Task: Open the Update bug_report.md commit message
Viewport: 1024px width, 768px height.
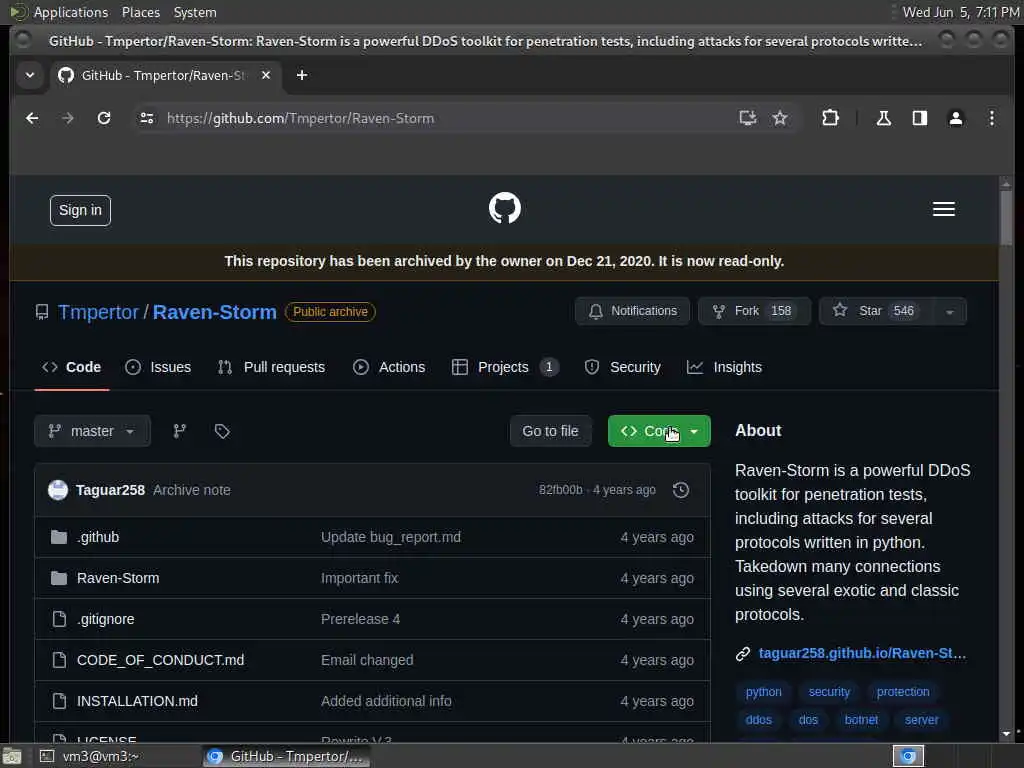Action: pyautogui.click(x=391, y=537)
